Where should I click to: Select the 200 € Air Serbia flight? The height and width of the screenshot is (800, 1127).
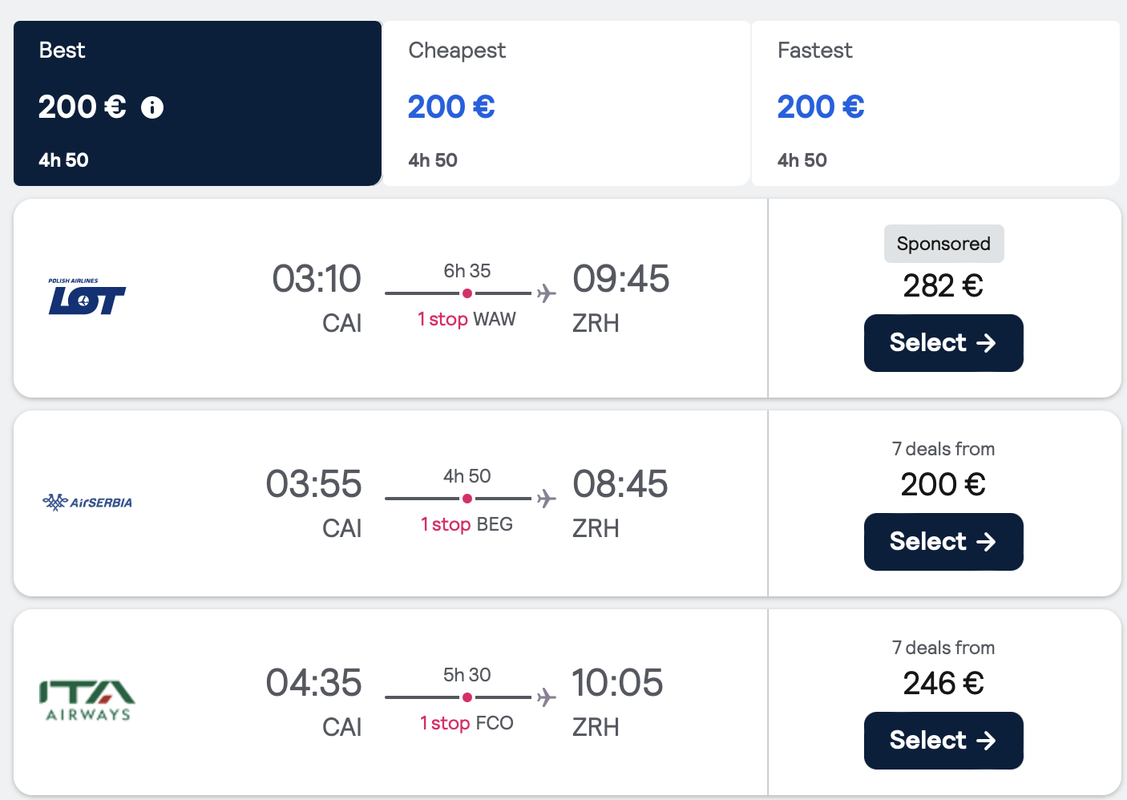coord(943,542)
